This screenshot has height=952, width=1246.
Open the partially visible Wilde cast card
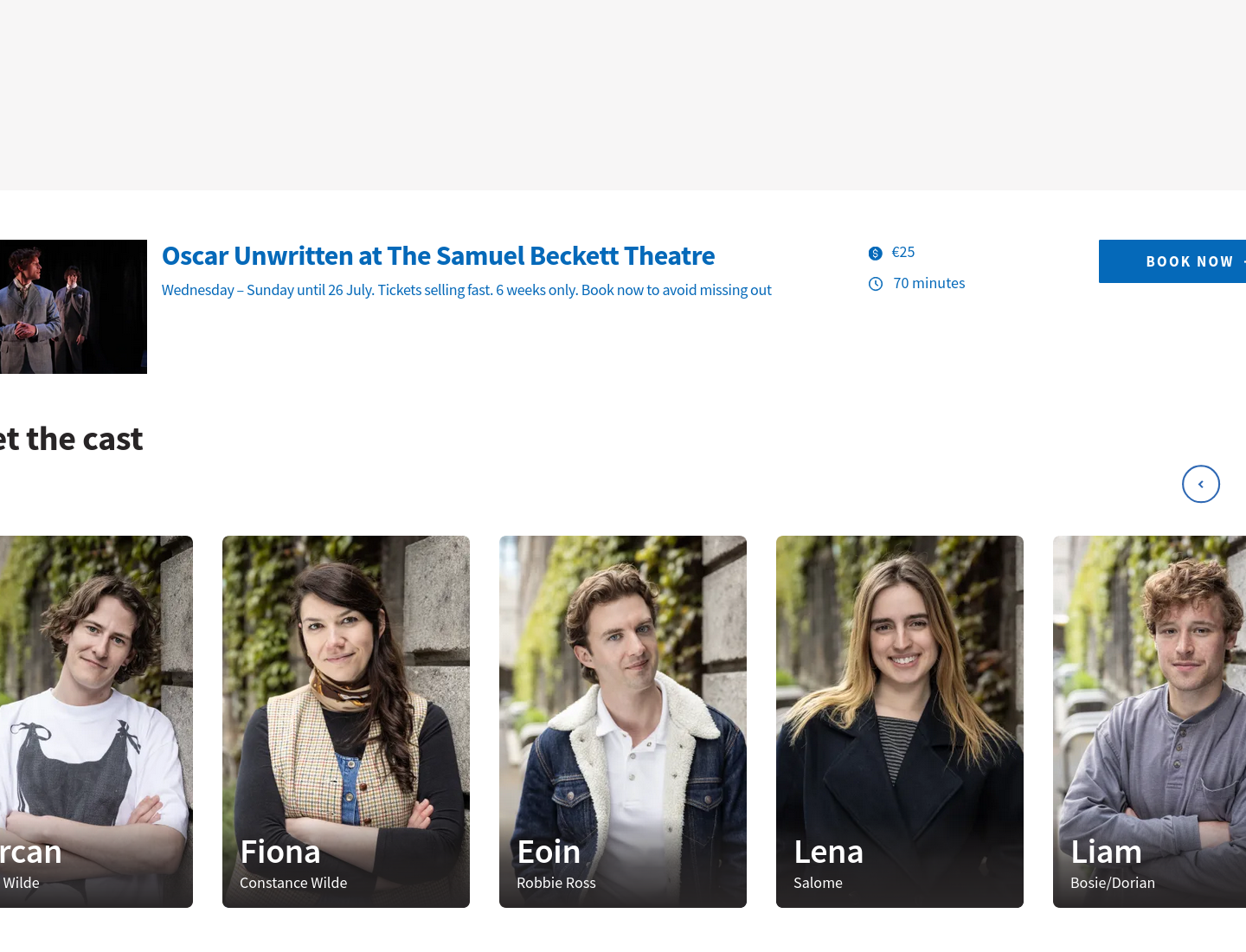[x=96, y=722]
